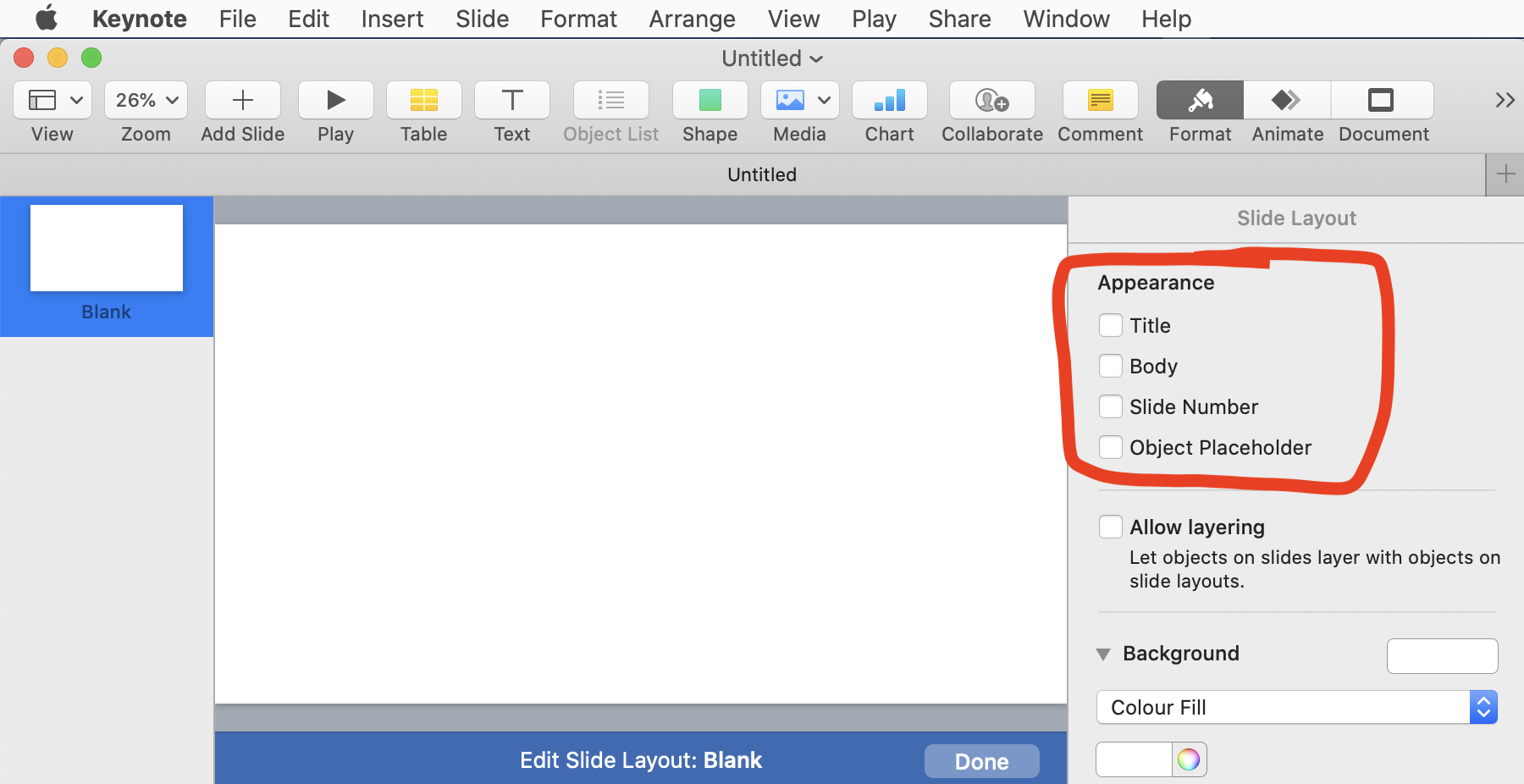The height and width of the screenshot is (784, 1524).
Task: Open the Document inspector
Action: pyautogui.click(x=1382, y=100)
